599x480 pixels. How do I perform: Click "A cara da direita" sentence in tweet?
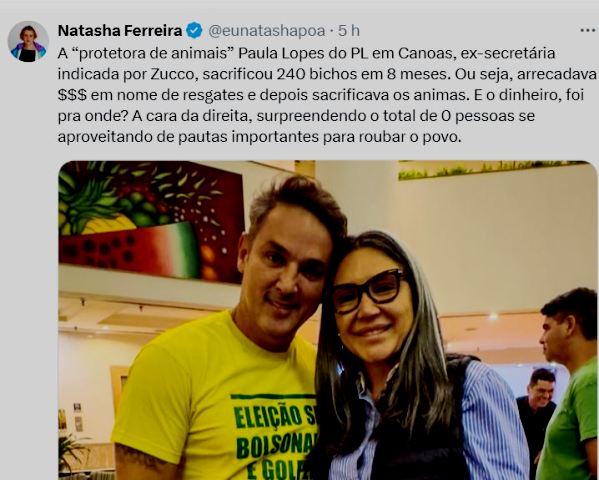190,116
